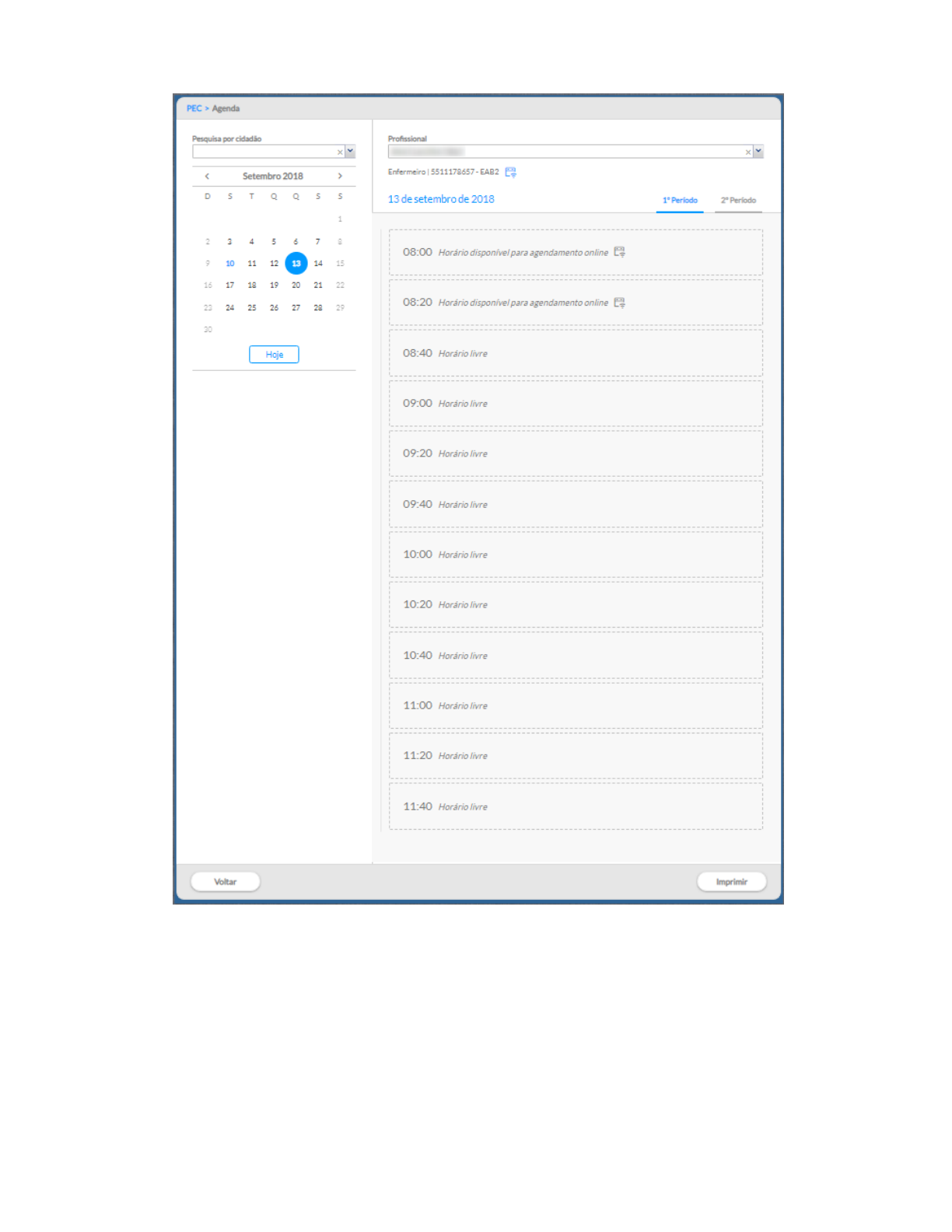
Task: Select day 14 in the calendar
Action: point(318,264)
